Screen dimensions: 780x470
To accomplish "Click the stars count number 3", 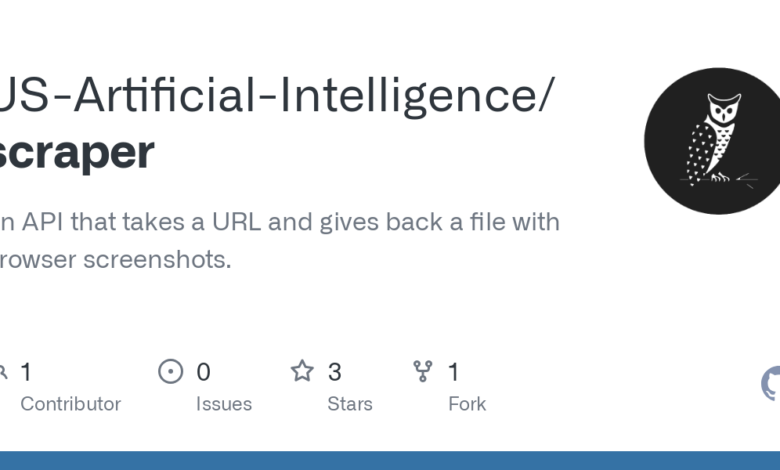I will 334,372.
